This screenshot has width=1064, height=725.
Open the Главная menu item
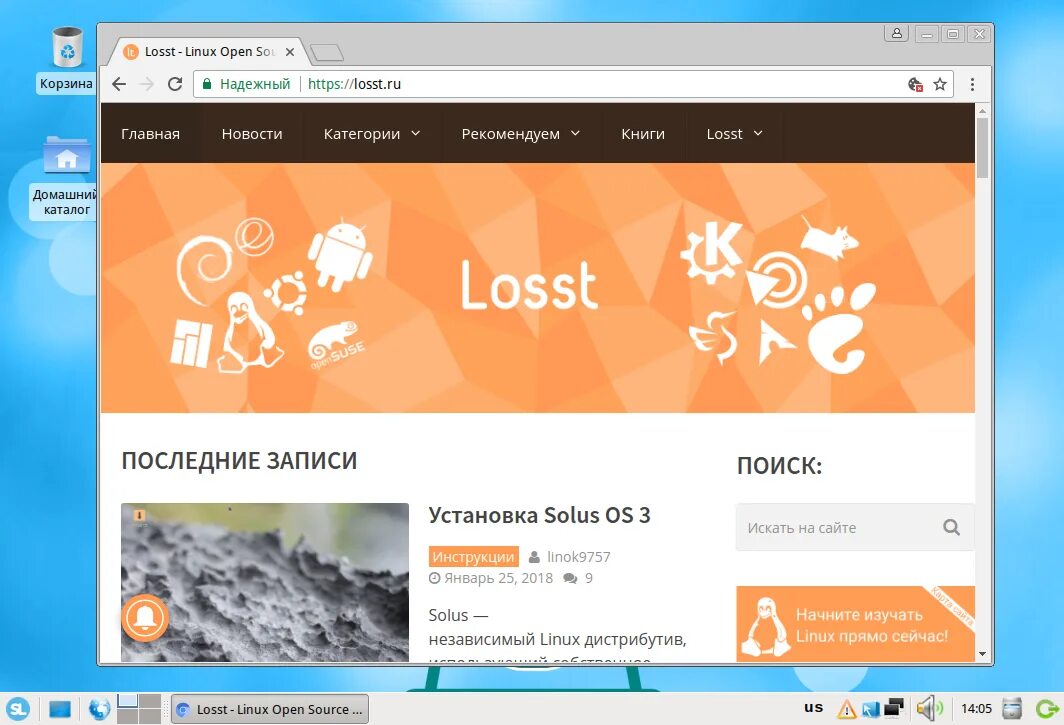point(151,134)
